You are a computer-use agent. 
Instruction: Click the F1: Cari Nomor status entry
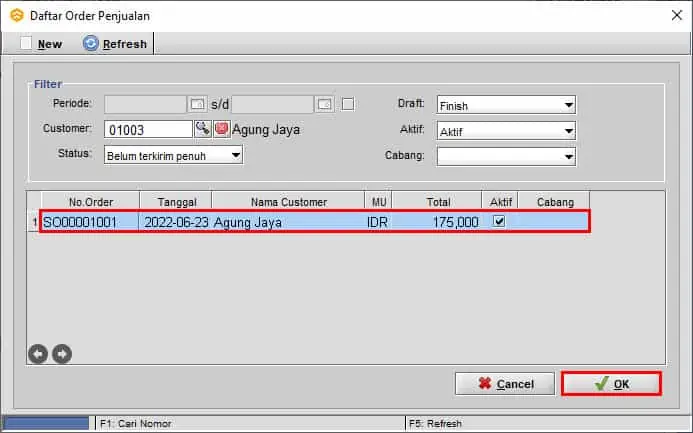click(136, 423)
